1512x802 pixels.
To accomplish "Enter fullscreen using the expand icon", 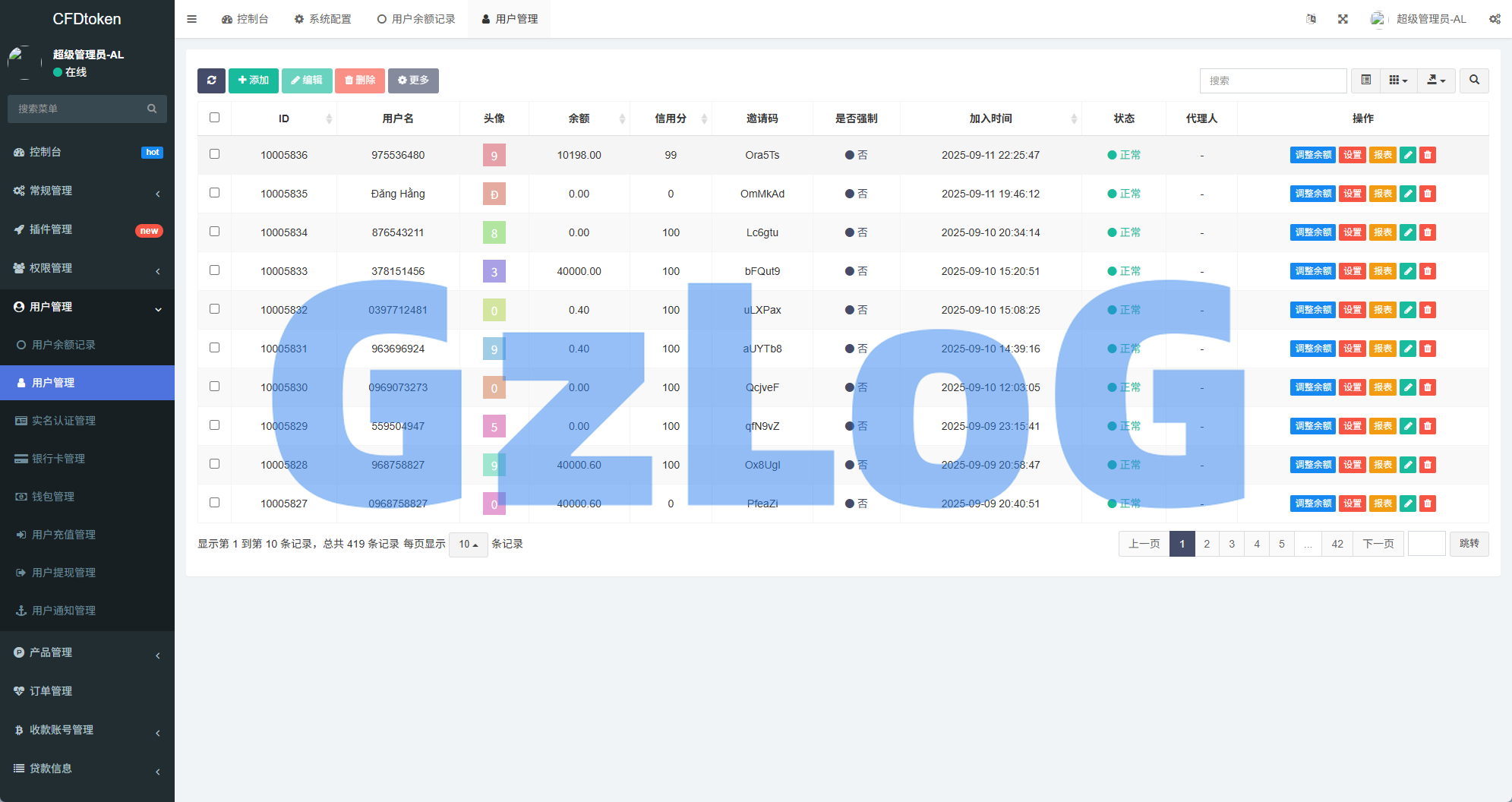I will (1343, 19).
